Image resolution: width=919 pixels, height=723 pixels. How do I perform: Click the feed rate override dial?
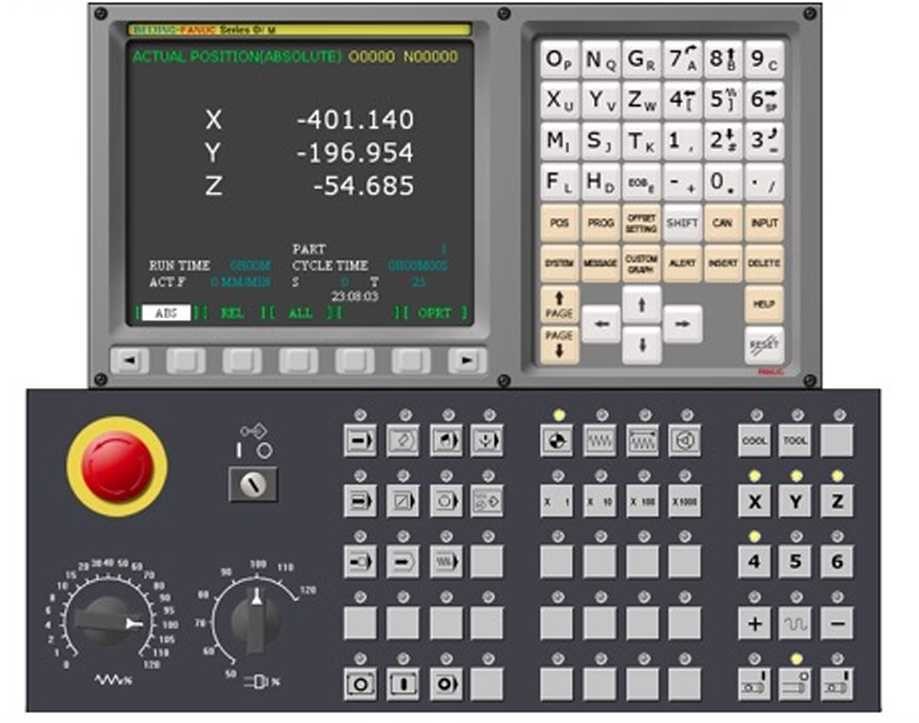(106, 620)
